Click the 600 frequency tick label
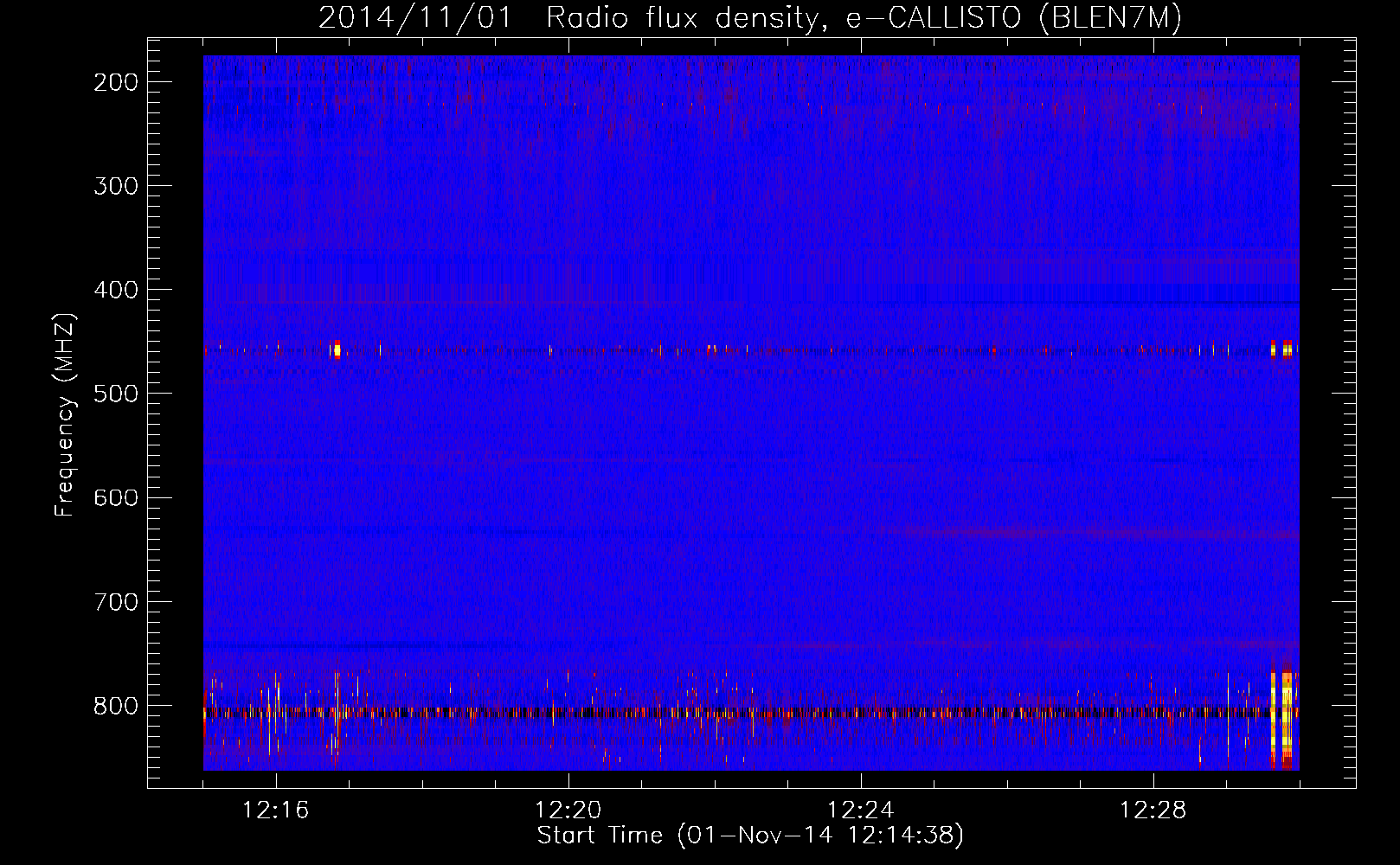1400x865 pixels. (116, 497)
